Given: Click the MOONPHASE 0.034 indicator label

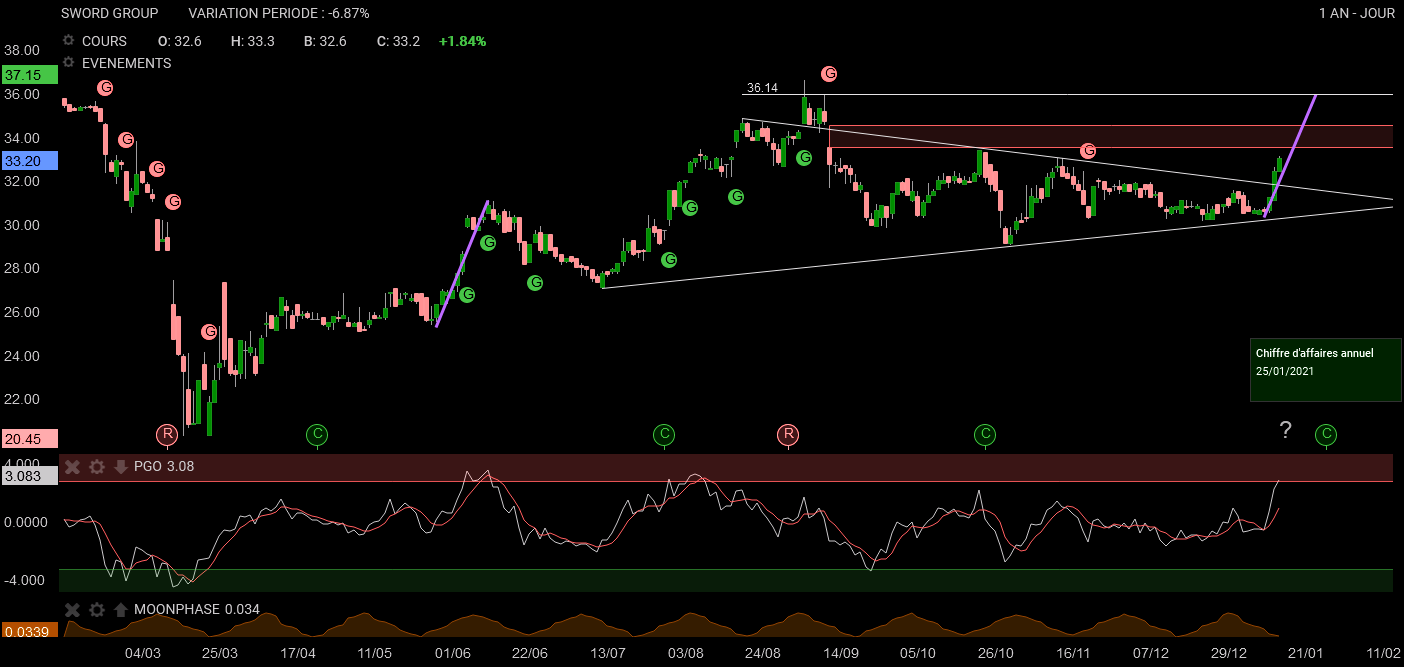Looking at the screenshot, I should click(196, 609).
